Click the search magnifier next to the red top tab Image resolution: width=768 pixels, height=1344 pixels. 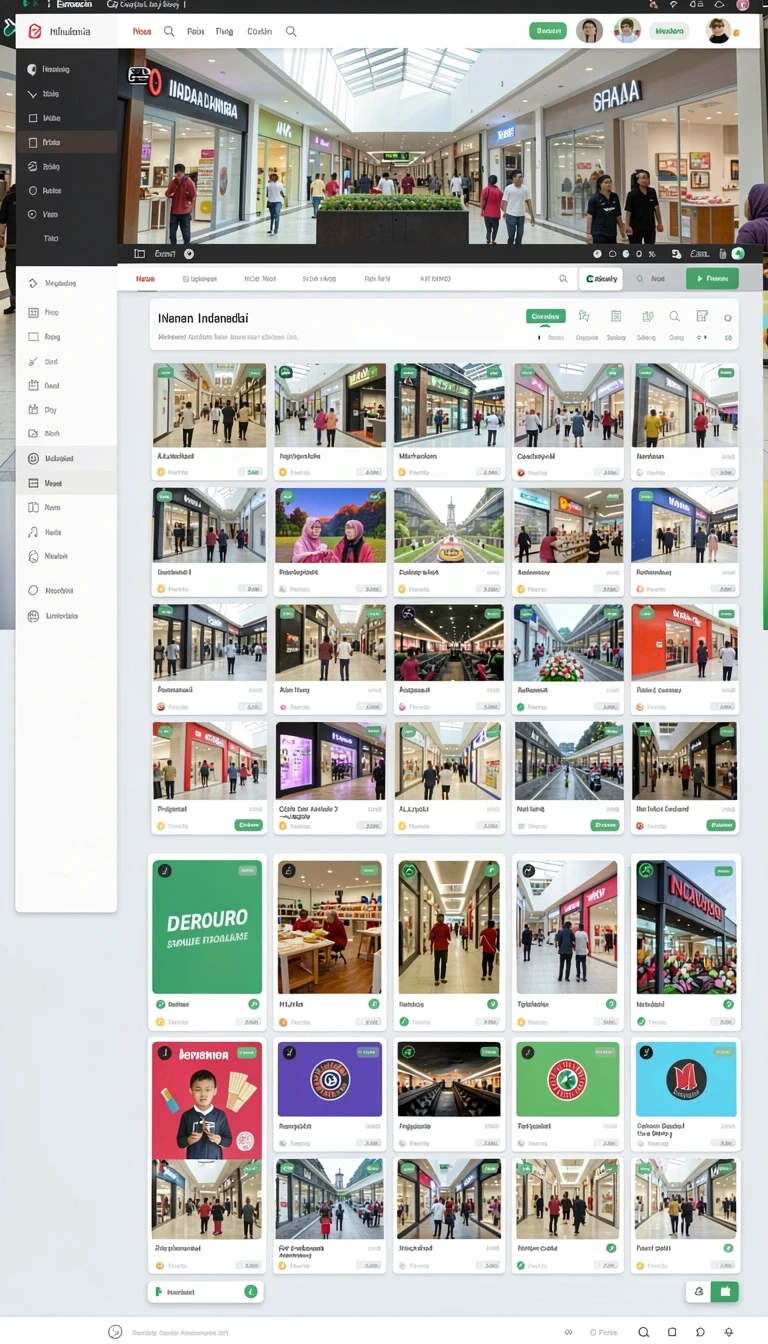pyautogui.click(x=169, y=32)
